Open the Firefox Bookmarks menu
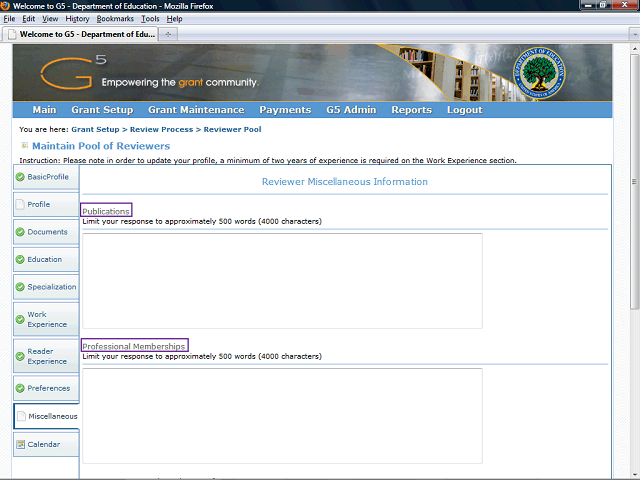Screen dimensions: 640x480 (115, 19)
